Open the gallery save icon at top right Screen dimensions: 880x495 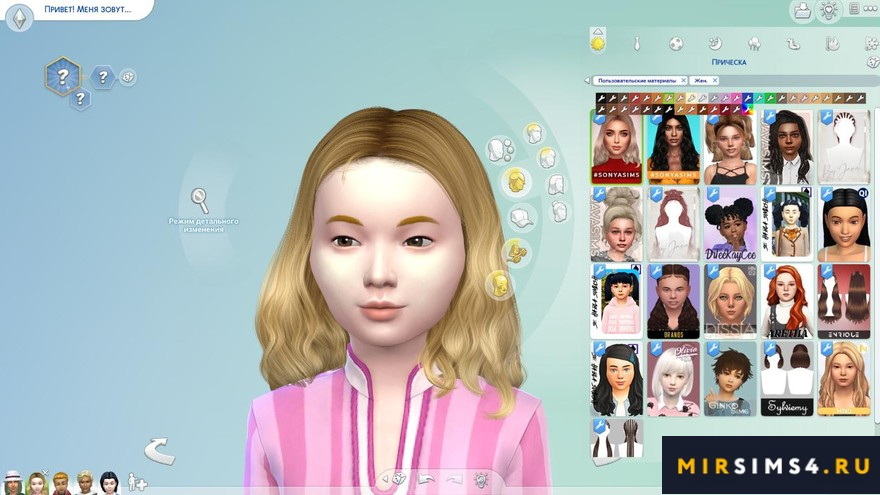(x=803, y=11)
